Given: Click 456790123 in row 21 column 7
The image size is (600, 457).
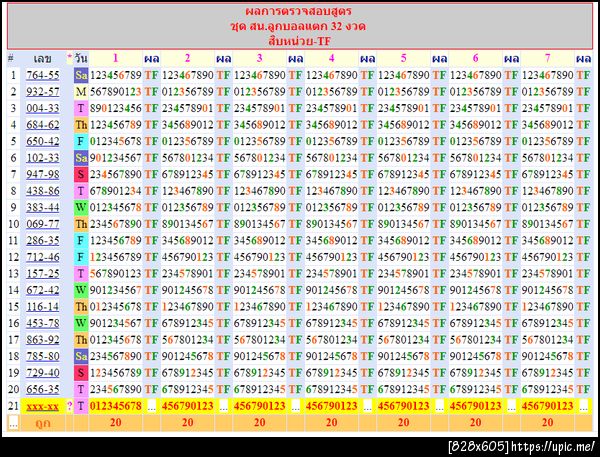Looking at the screenshot, I should tap(547, 406).
